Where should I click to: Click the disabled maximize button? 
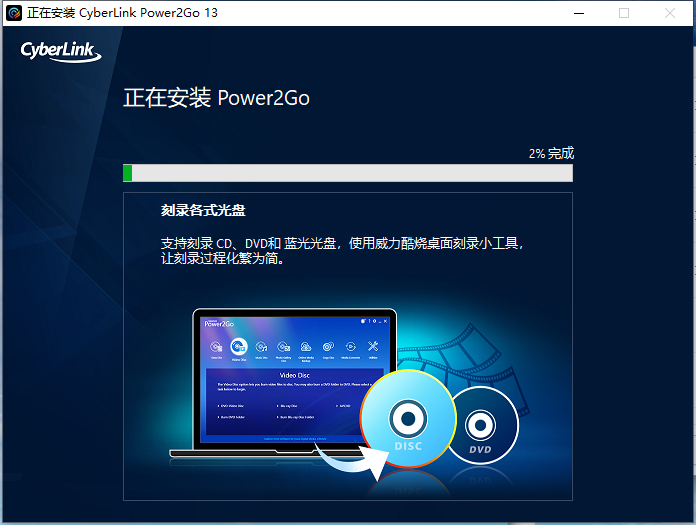(x=624, y=13)
